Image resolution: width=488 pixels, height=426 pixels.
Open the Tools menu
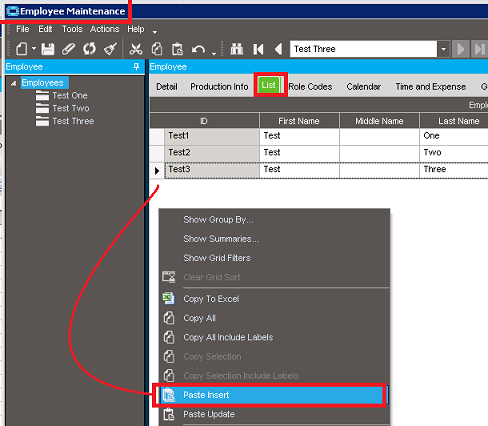(72, 29)
